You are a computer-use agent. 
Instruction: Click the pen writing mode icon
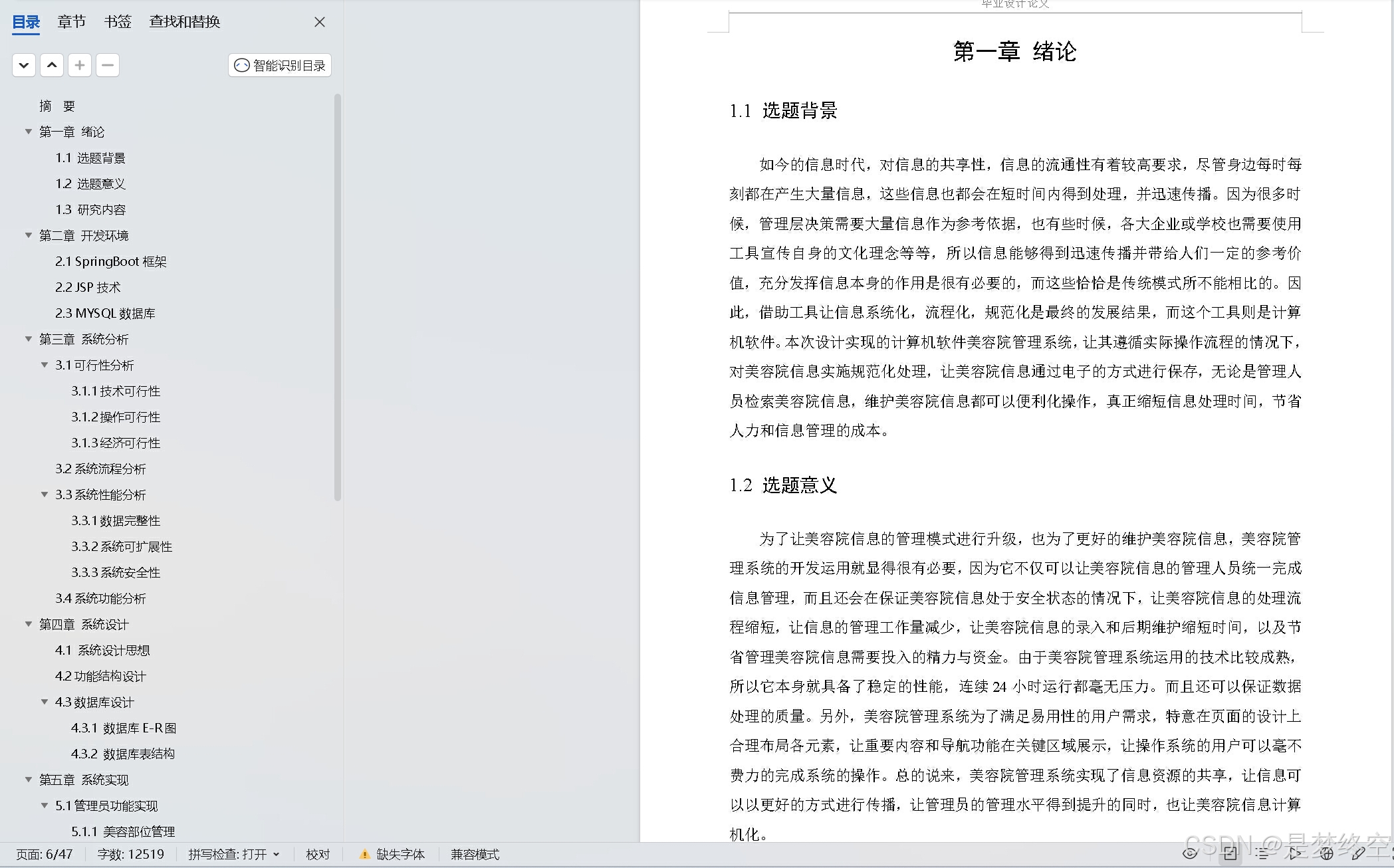tap(1358, 853)
